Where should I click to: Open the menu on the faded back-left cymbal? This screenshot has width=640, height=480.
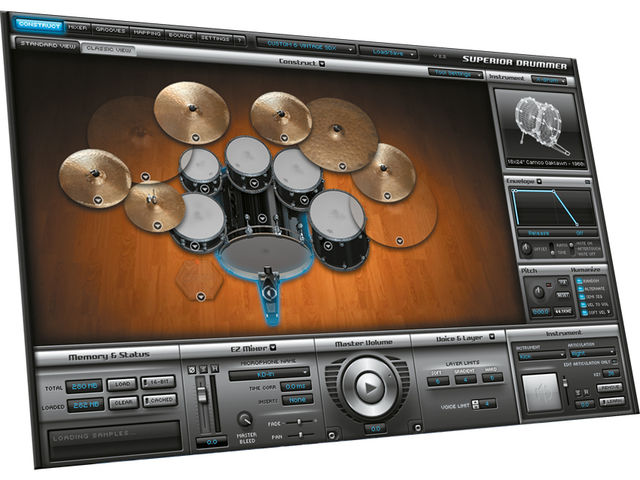coord(145,177)
